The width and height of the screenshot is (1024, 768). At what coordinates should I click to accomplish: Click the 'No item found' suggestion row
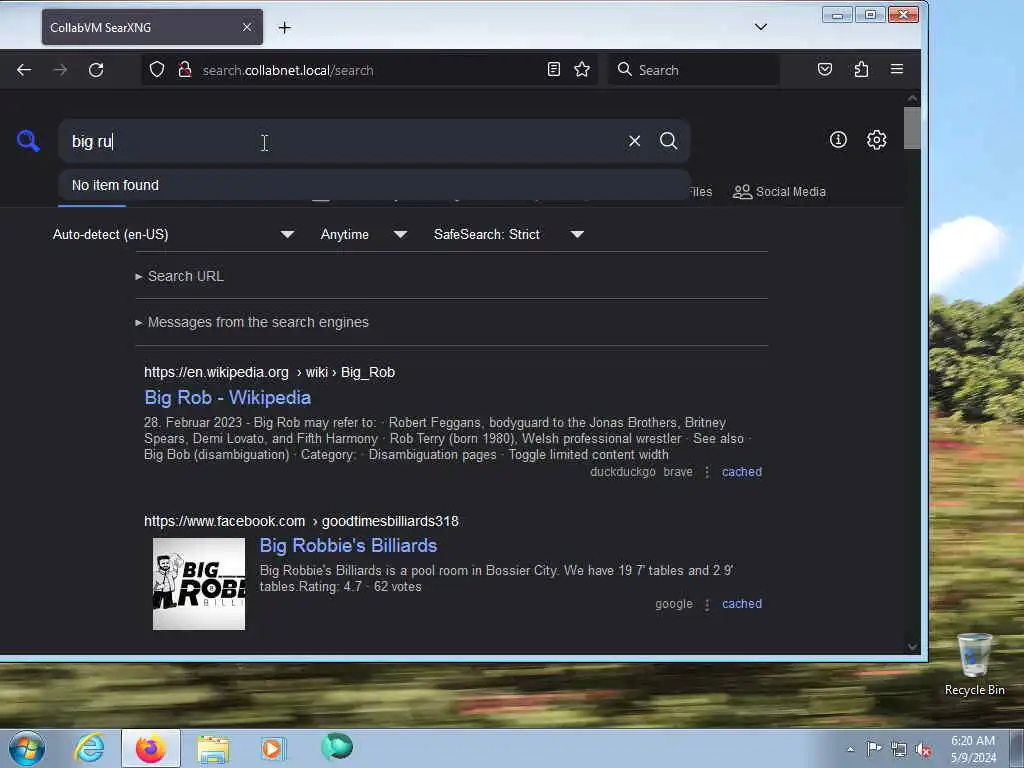tap(374, 185)
